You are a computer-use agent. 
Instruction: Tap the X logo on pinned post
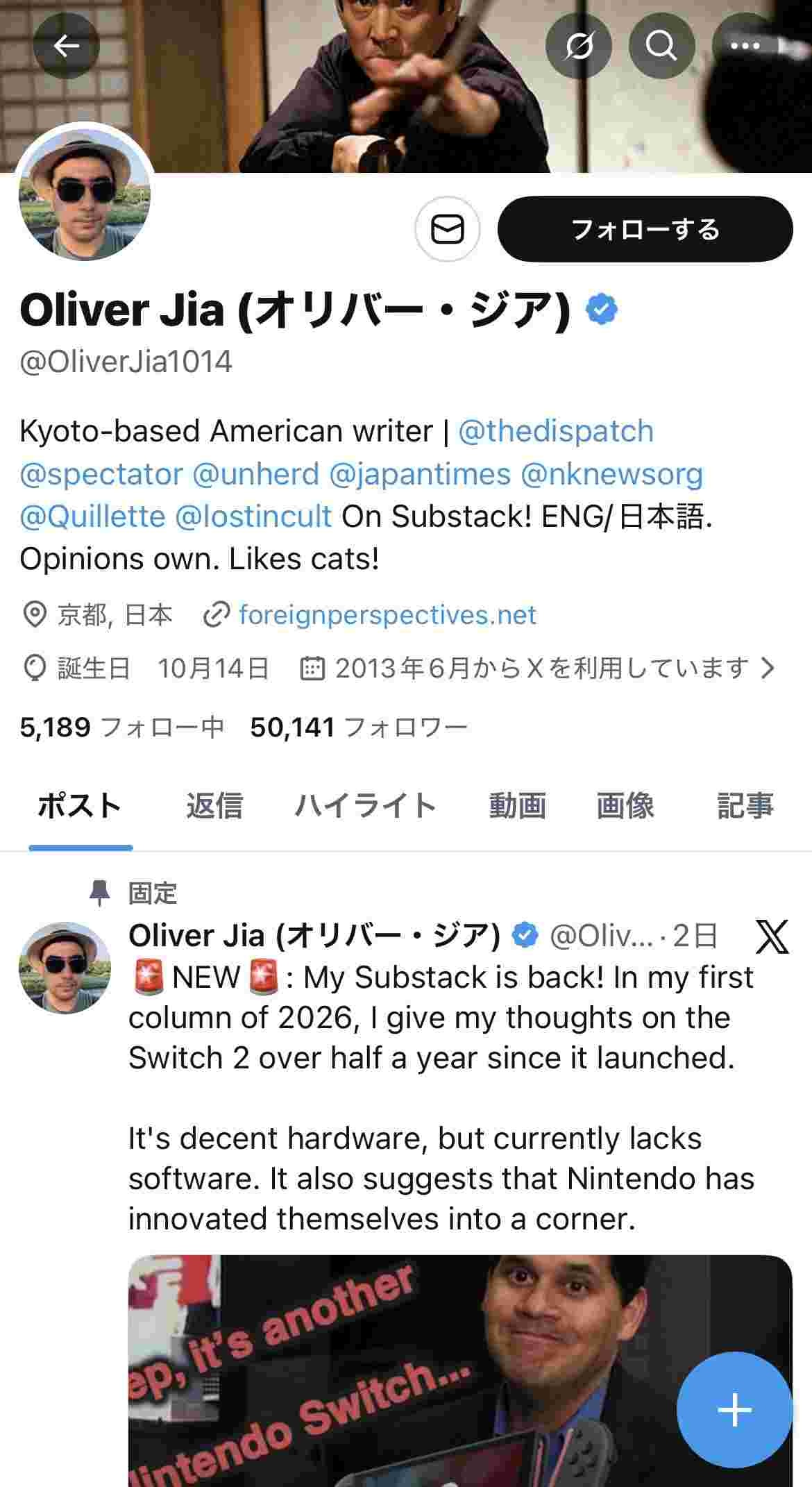(772, 936)
